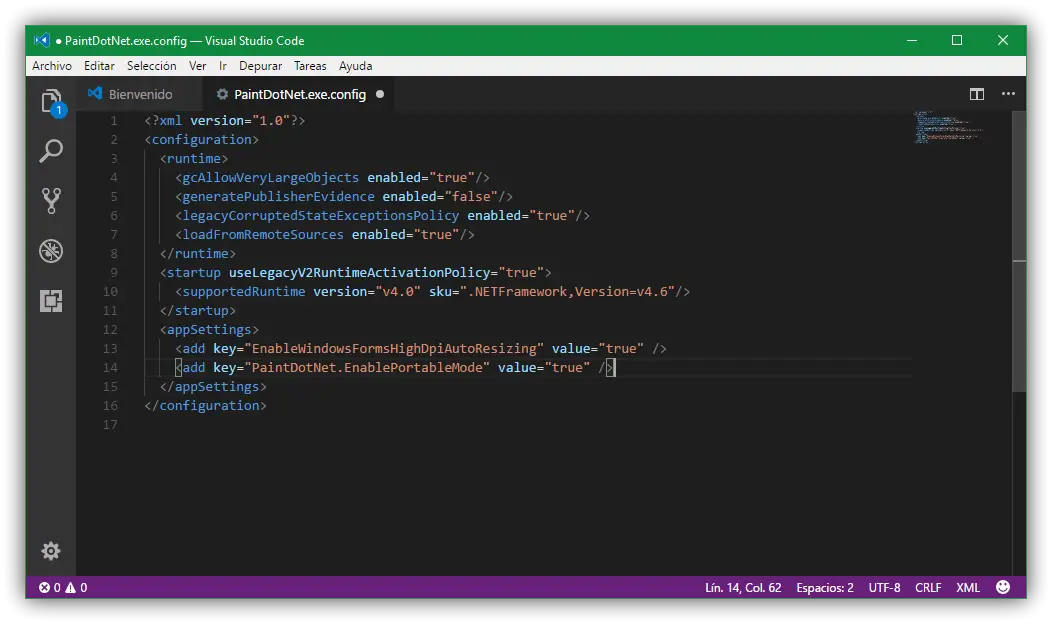
Task: Open the Selección menu
Action: pos(152,66)
